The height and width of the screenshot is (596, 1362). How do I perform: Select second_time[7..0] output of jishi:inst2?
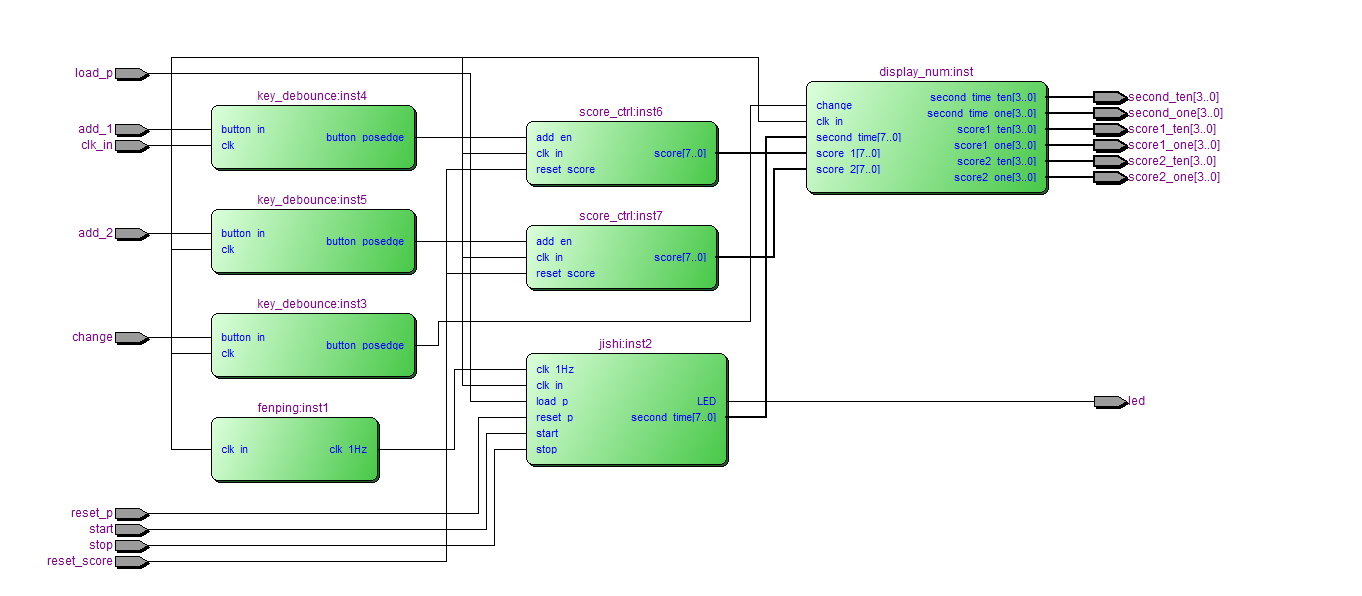[673, 418]
